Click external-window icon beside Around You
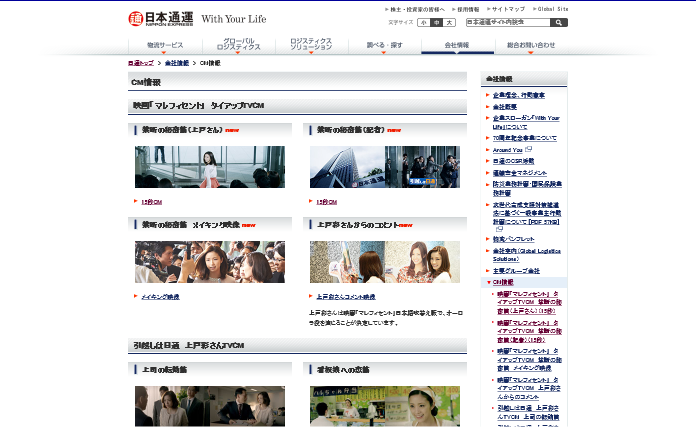The height and width of the screenshot is (427, 696). (528, 150)
